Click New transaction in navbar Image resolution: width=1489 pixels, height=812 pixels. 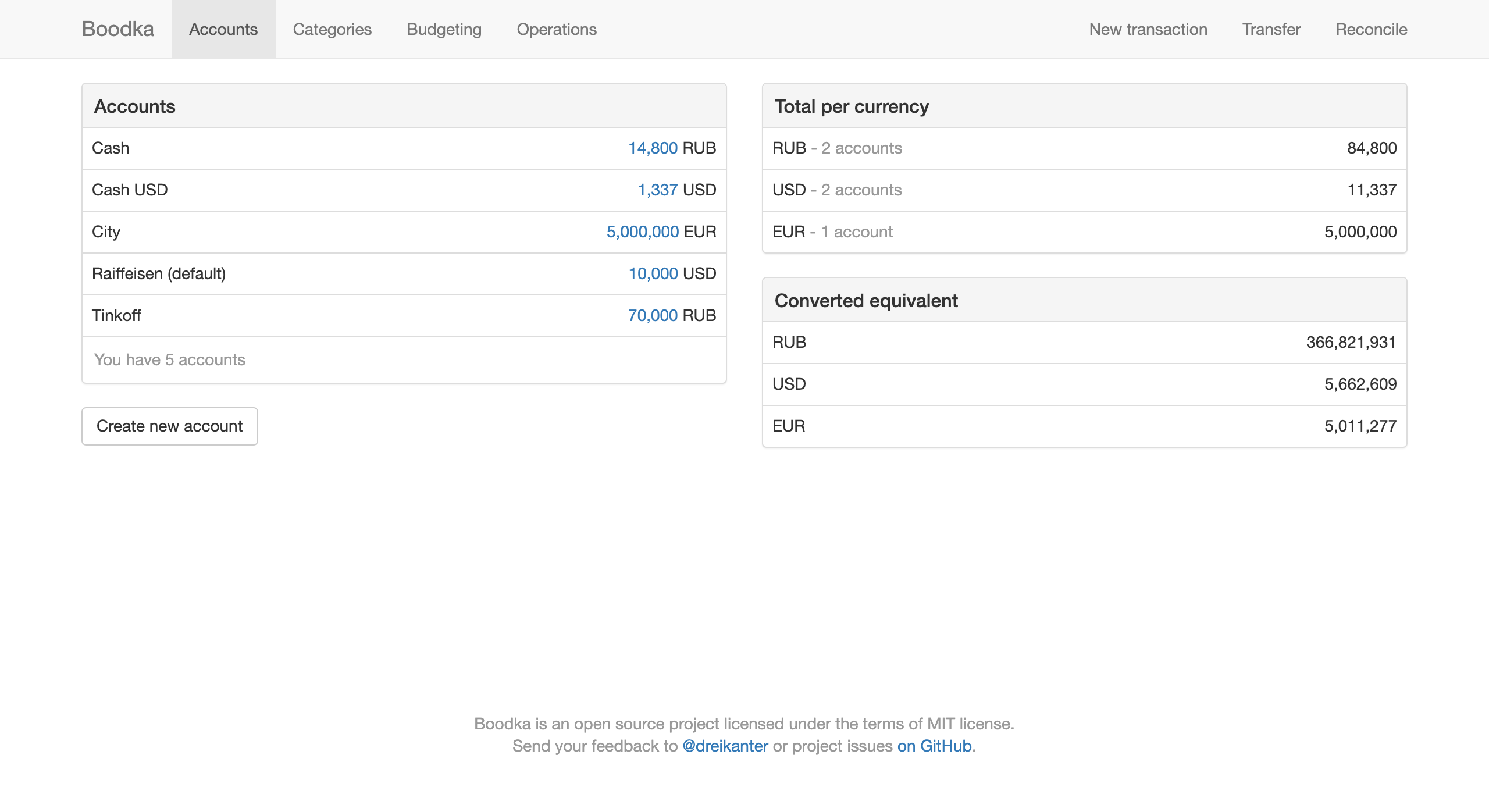[x=1148, y=29]
